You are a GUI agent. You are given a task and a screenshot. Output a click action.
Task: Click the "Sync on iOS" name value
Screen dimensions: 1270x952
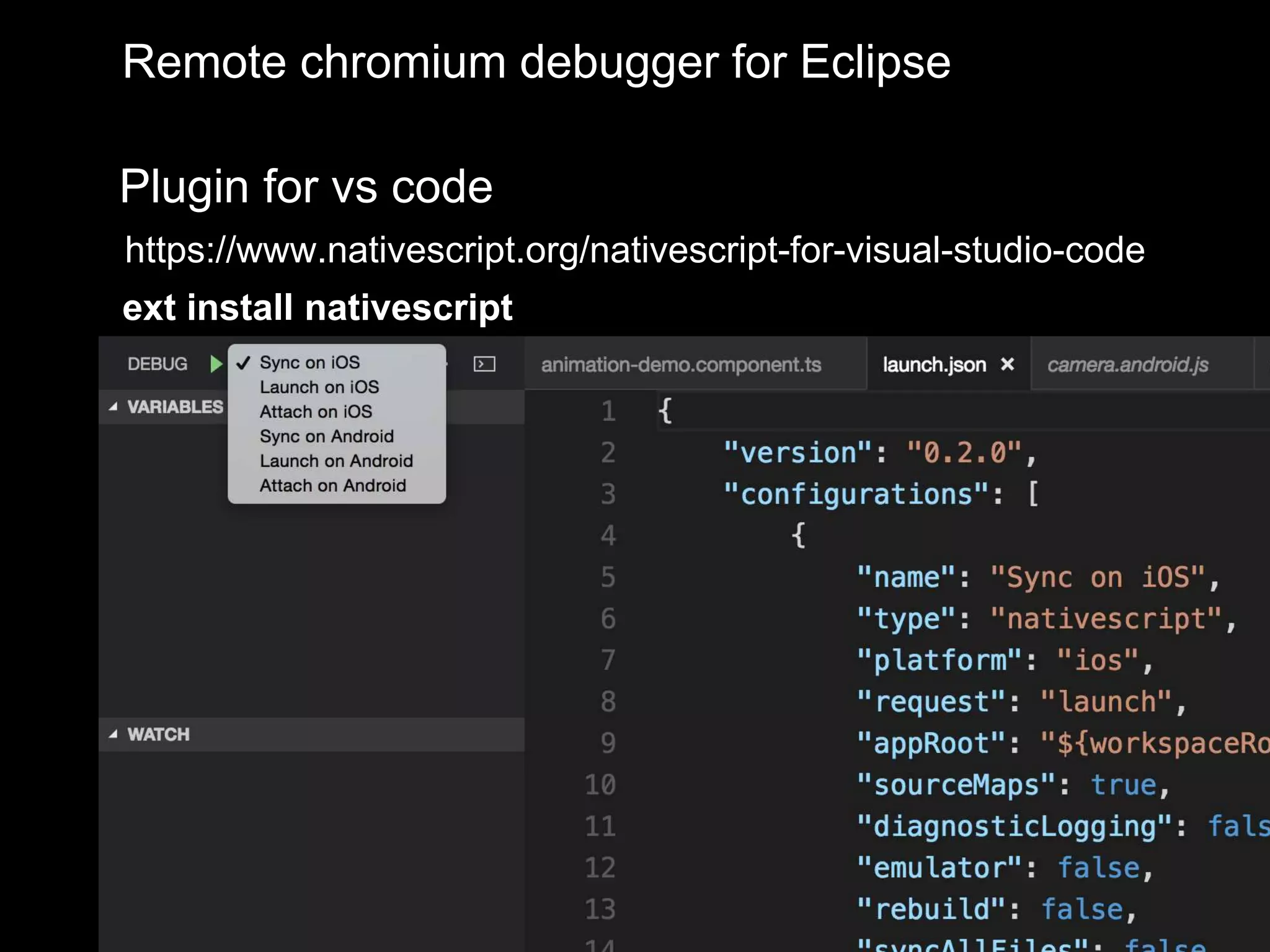click(1098, 578)
